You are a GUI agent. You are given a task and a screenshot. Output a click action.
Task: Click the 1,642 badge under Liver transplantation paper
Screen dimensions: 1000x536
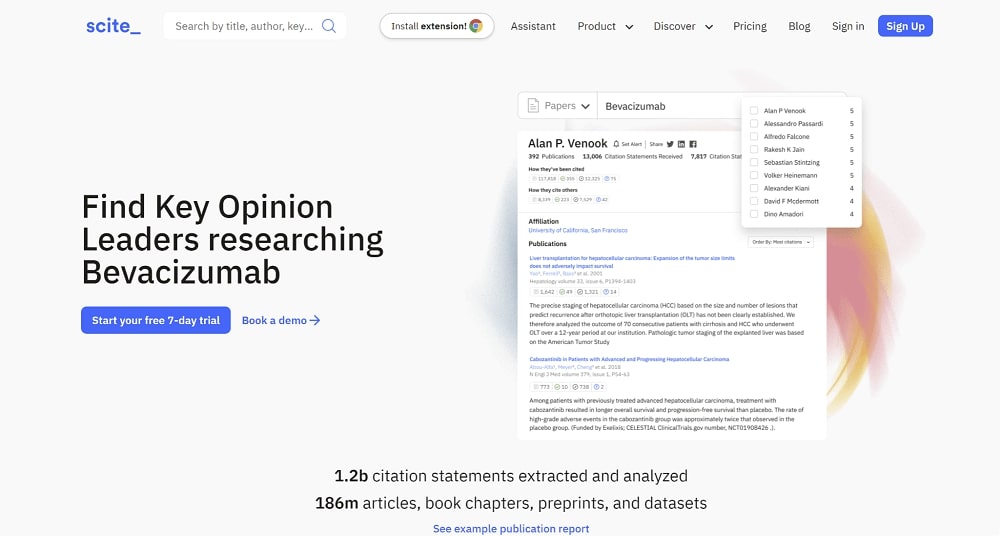(543, 292)
